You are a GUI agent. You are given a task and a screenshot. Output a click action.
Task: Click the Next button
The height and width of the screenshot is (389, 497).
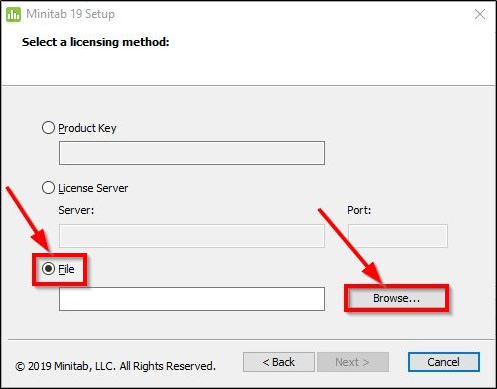(x=353, y=362)
